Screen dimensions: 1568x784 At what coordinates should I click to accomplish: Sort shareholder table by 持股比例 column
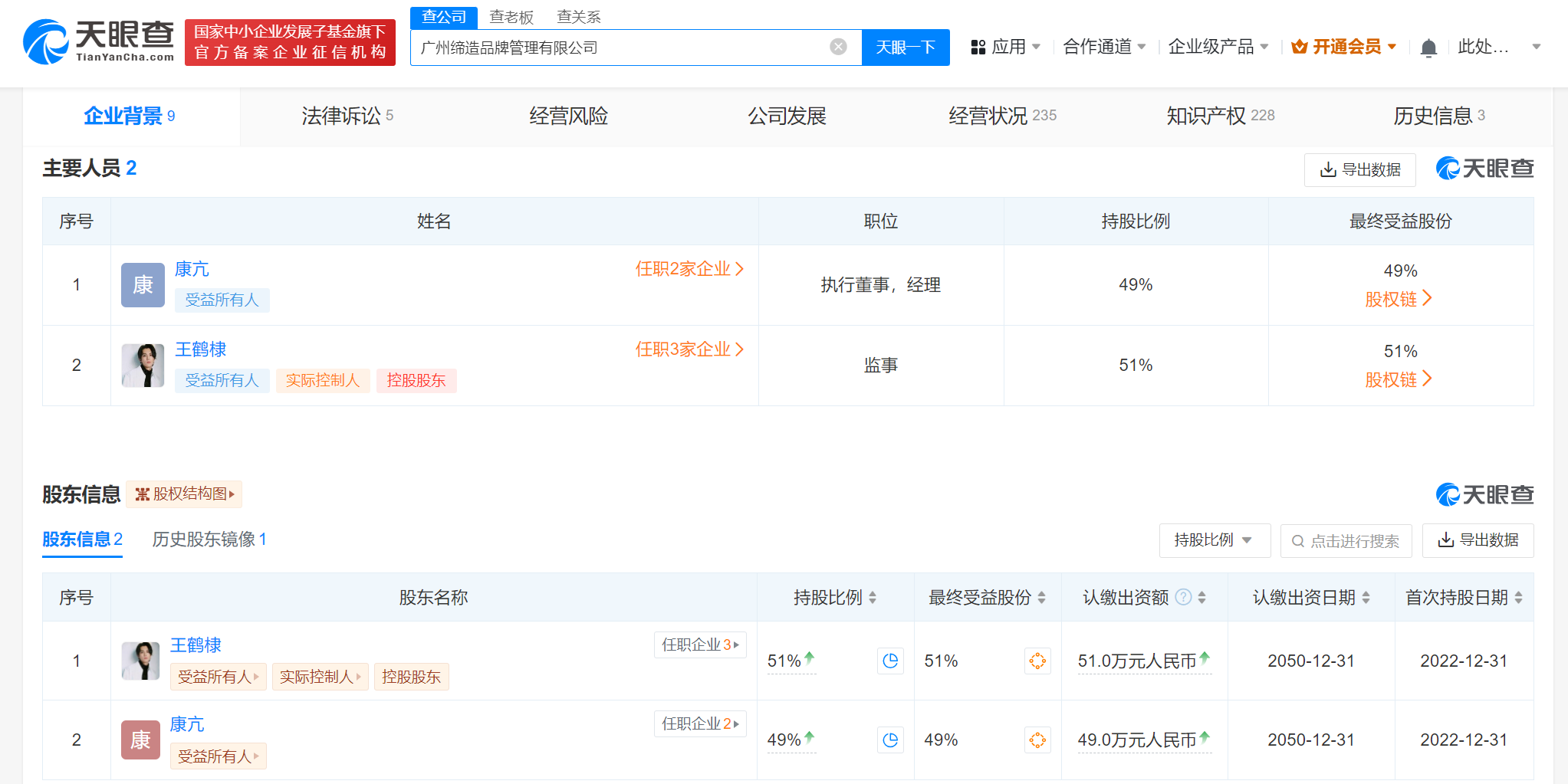(873, 598)
